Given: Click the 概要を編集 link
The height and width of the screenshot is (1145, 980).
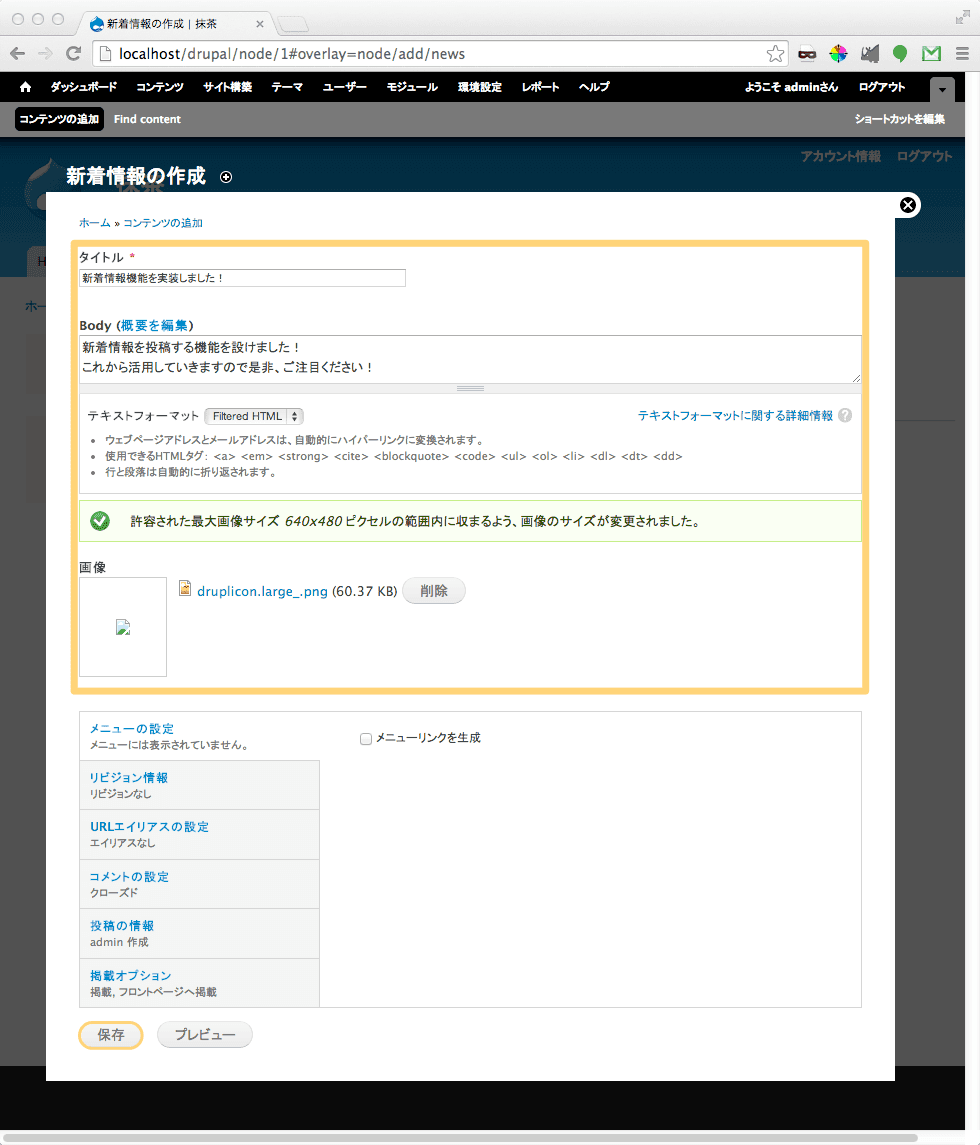Looking at the screenshot, I should tap(154, 326).
